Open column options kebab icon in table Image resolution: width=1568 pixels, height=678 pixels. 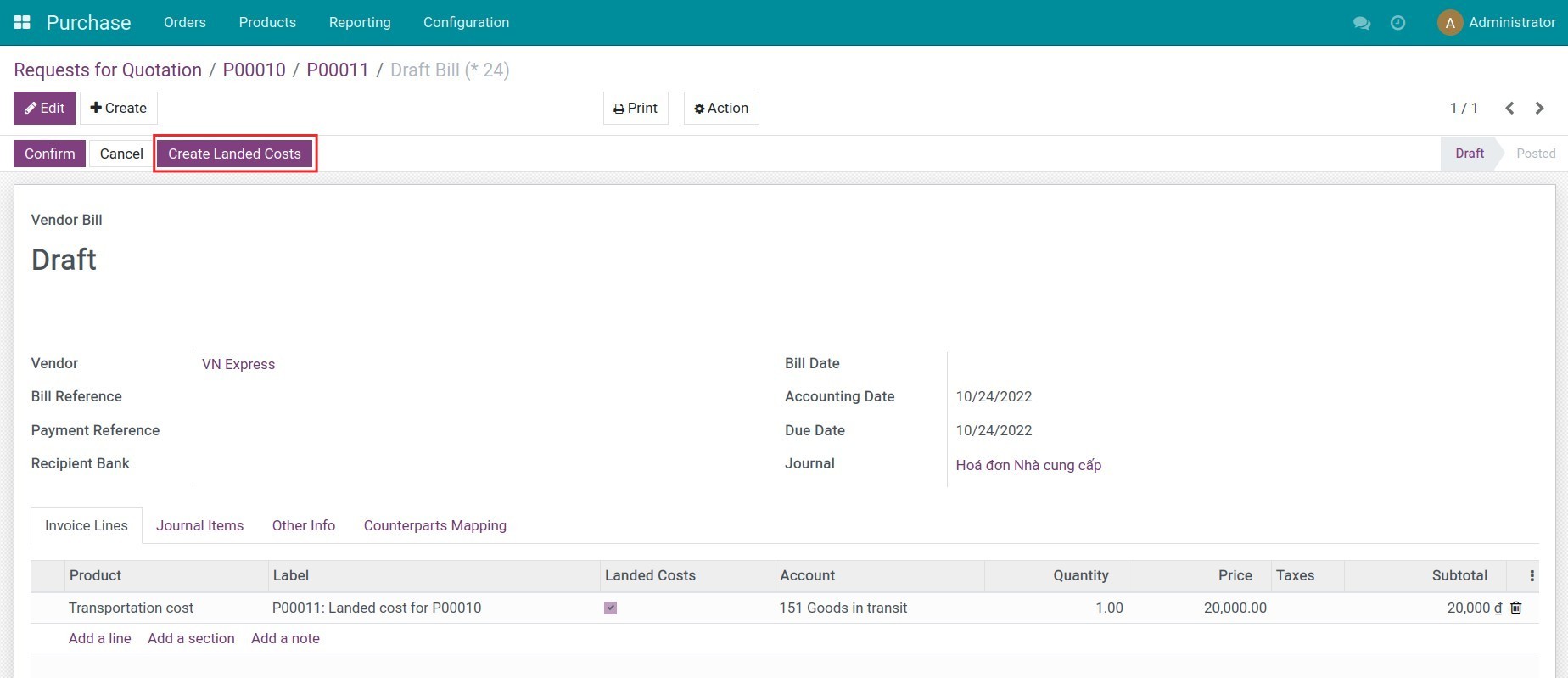tap(1532, 575)
